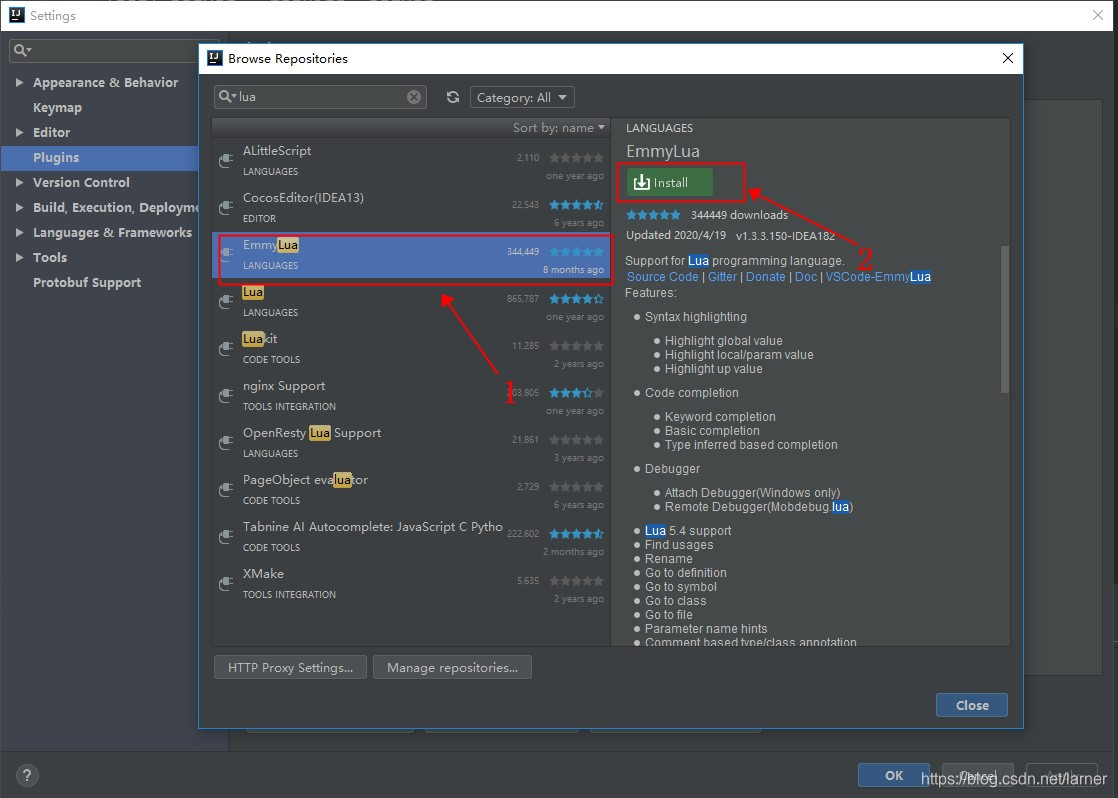The height and width of the screenshot is (798, 1118).
Task: Select PageObject evaluator plugin name
Action: [x=305, y=480]
